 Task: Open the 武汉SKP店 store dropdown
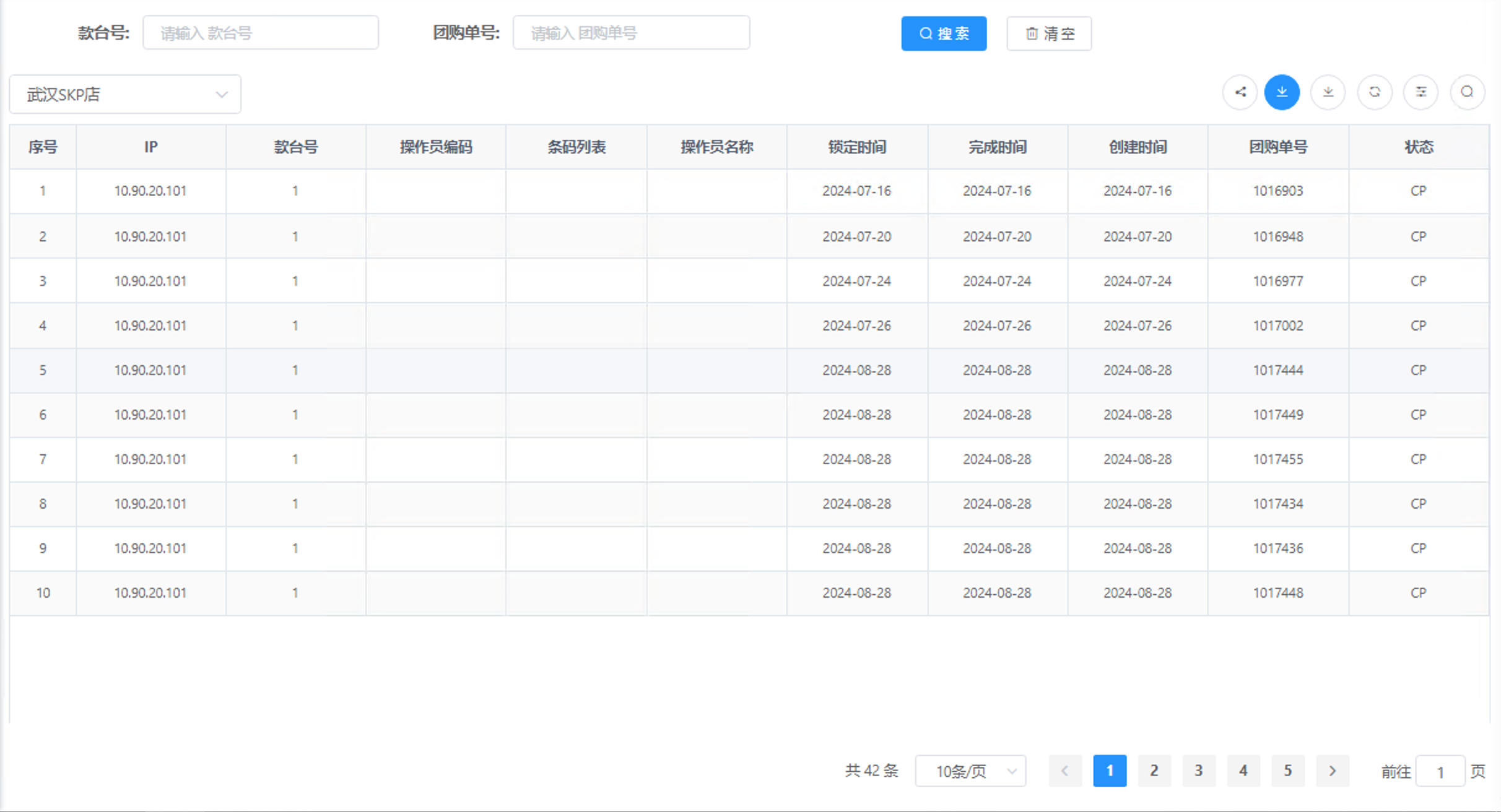click(125, 95)
